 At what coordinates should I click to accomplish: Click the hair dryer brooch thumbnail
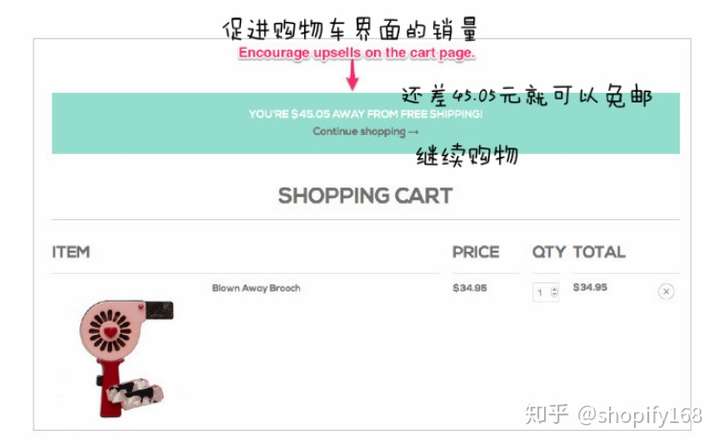pyautogui.click(x=125, y=358)
